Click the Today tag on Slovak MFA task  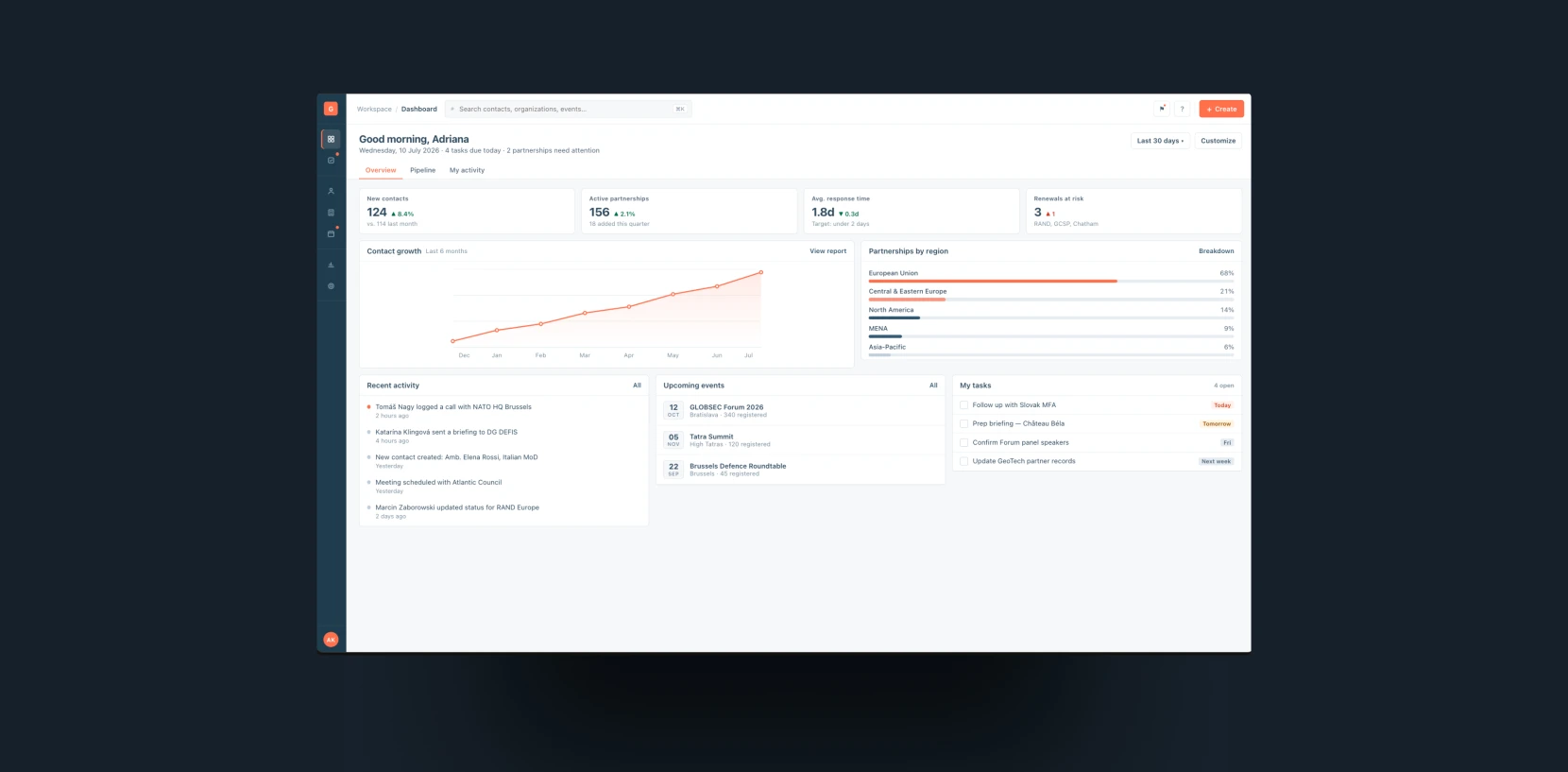pyautogui.click(x=1222, y=405)
